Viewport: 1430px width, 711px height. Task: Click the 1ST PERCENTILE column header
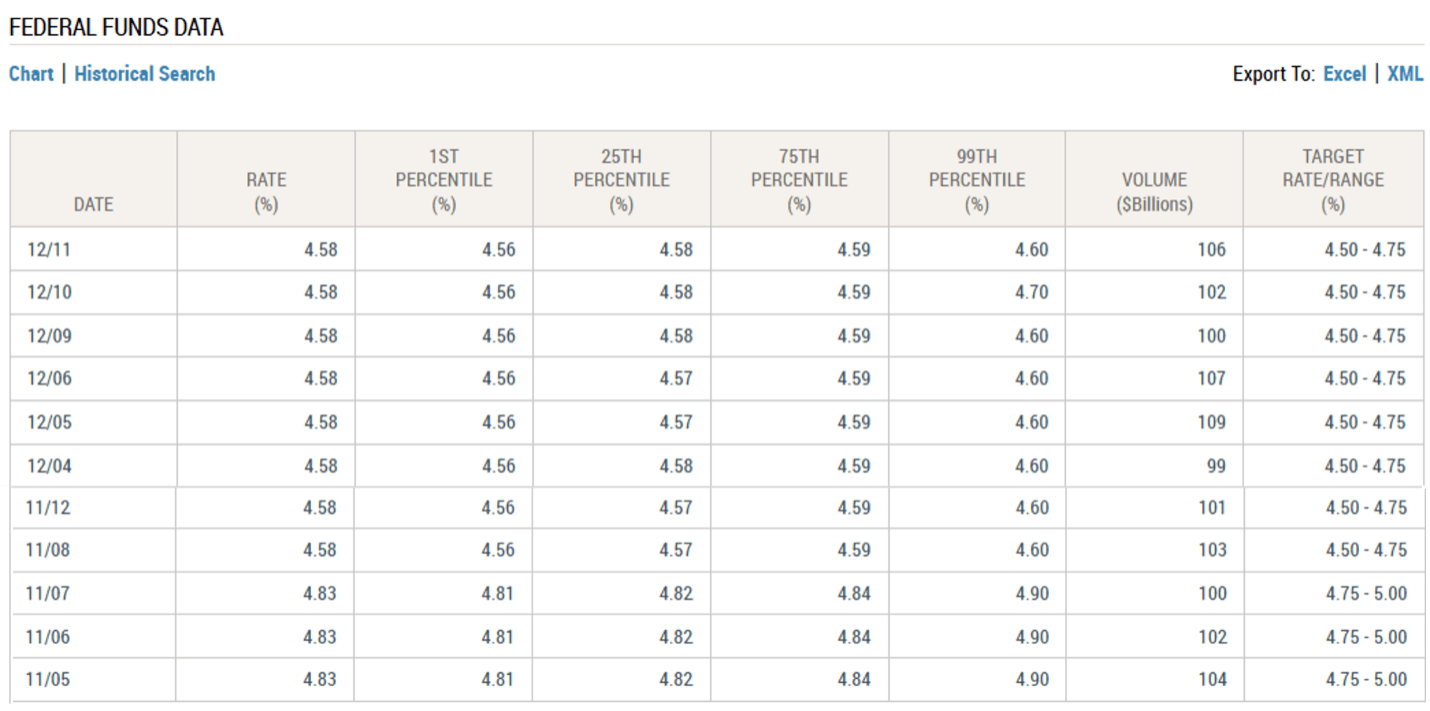pos(444,180)
